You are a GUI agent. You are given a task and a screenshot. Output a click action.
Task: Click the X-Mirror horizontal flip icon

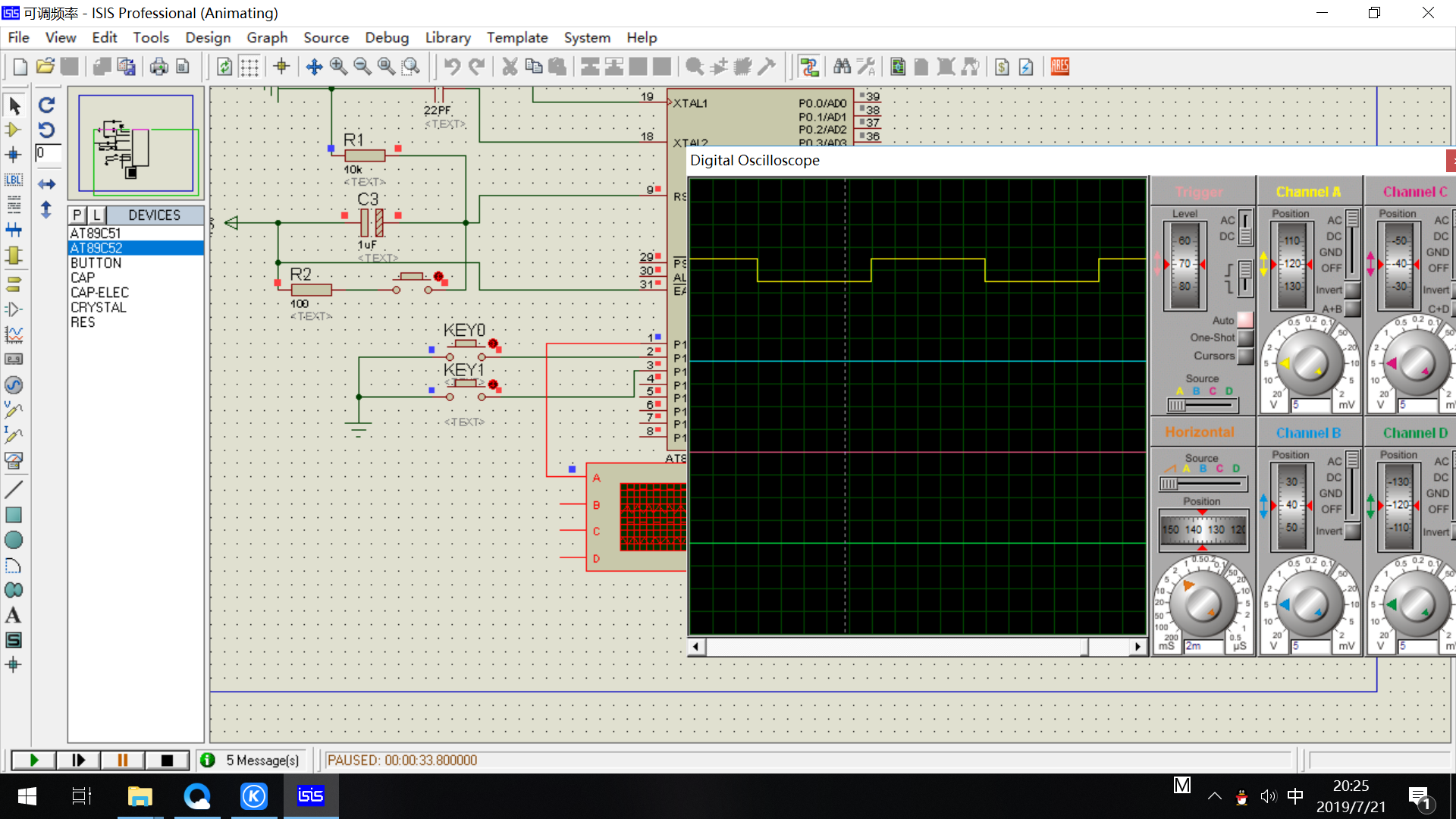click(x=46, y=184)
